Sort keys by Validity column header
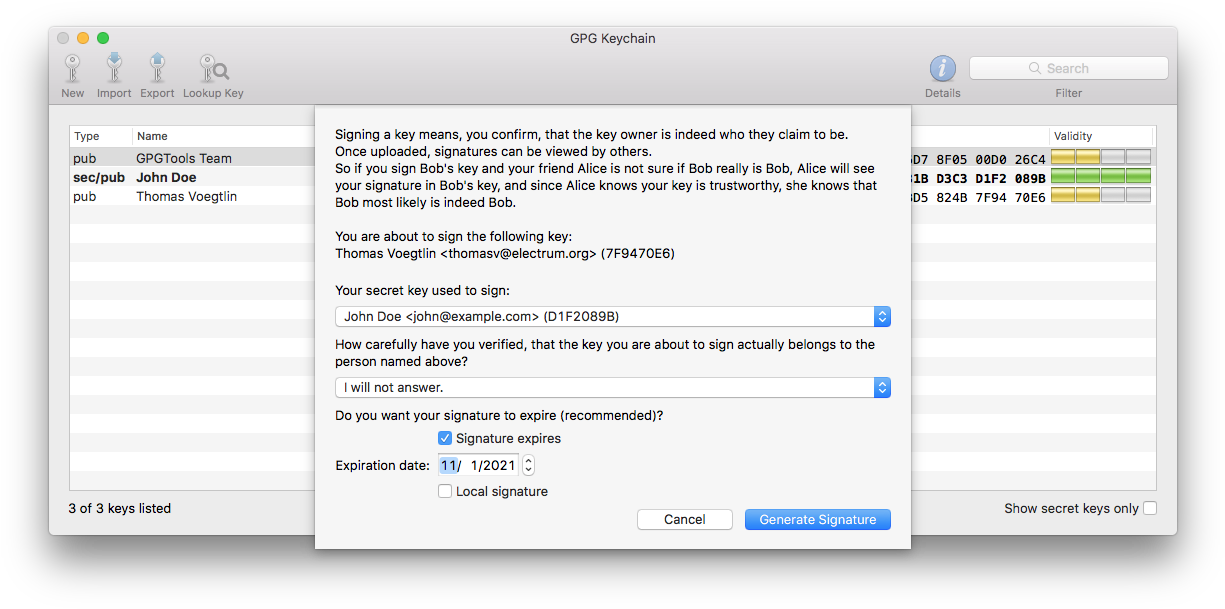Viewport: 1225px width, 609px height. coord(1100,136)
